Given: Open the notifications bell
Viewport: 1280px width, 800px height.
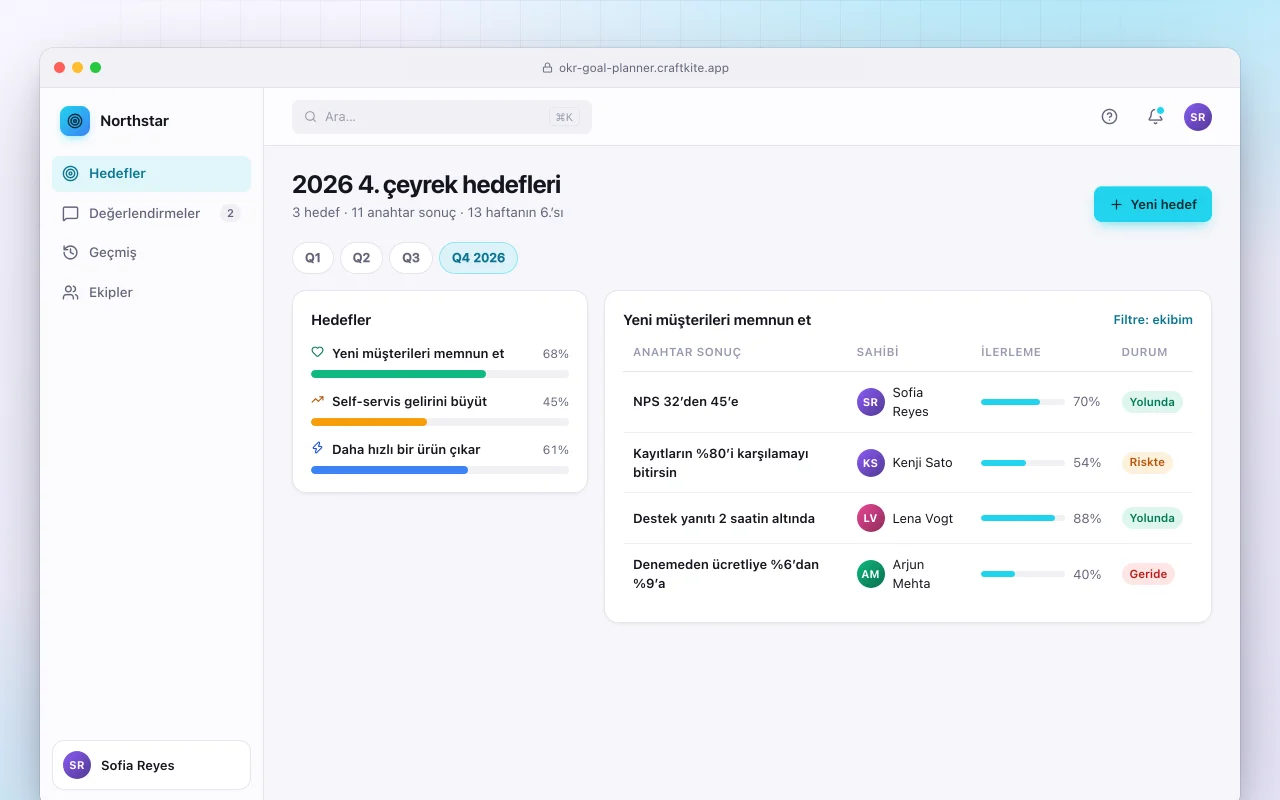Looking at the screenshot, I should tap(1155, 116).
